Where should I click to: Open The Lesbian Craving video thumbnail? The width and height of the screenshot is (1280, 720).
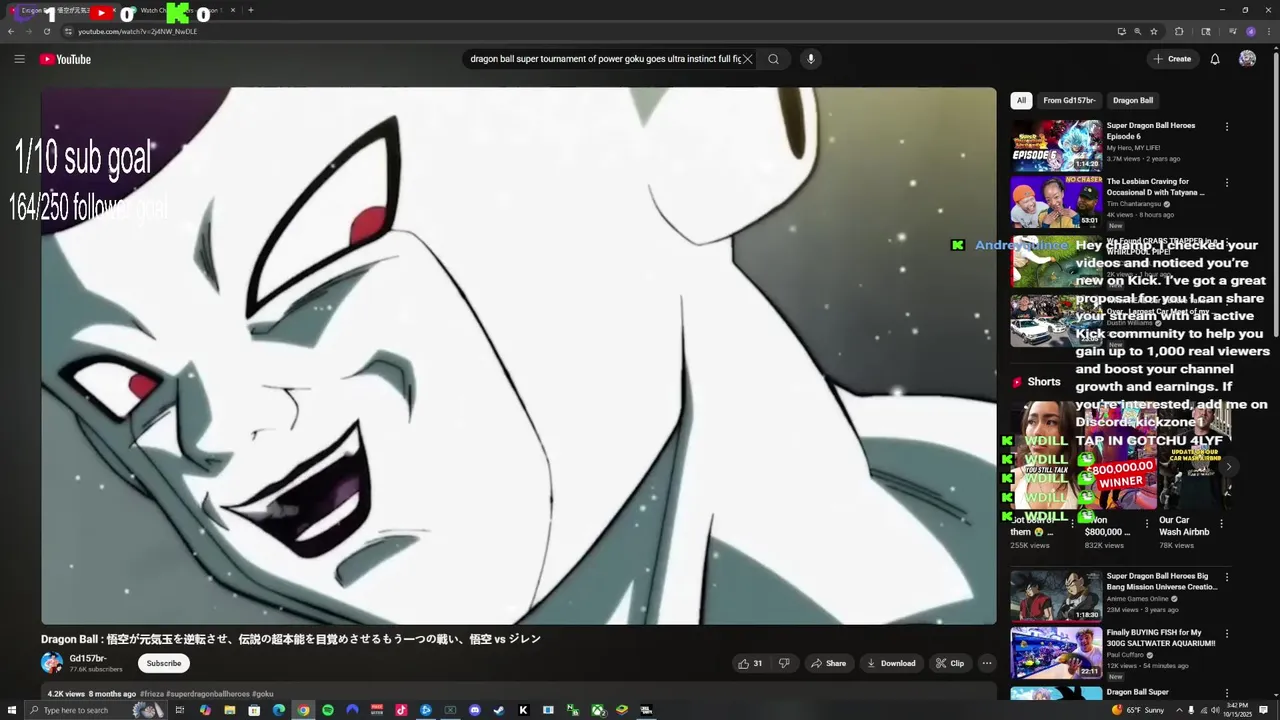pyautogui.click(x=1056, y=202)
